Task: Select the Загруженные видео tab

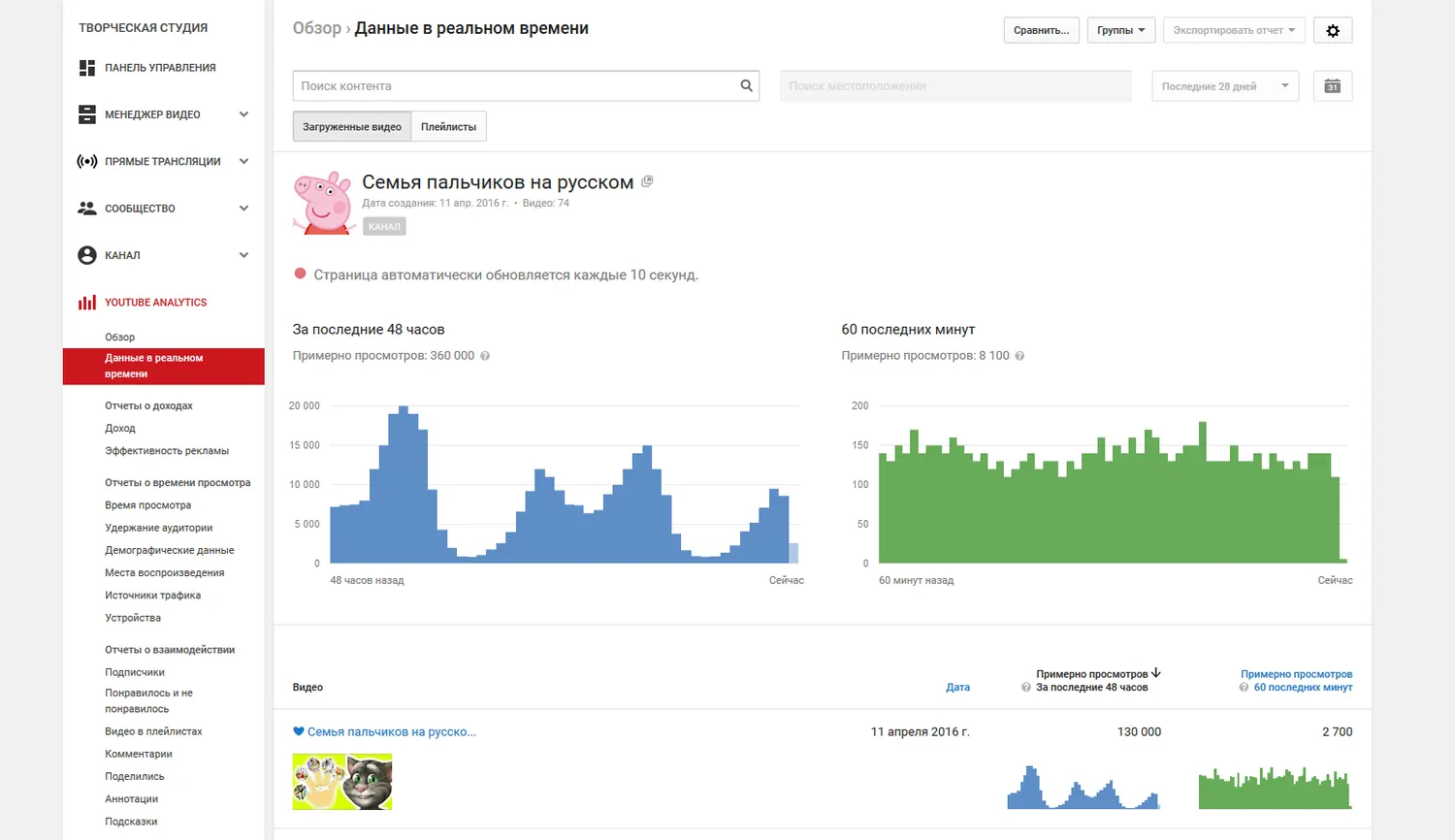Action: click(352, 127)
